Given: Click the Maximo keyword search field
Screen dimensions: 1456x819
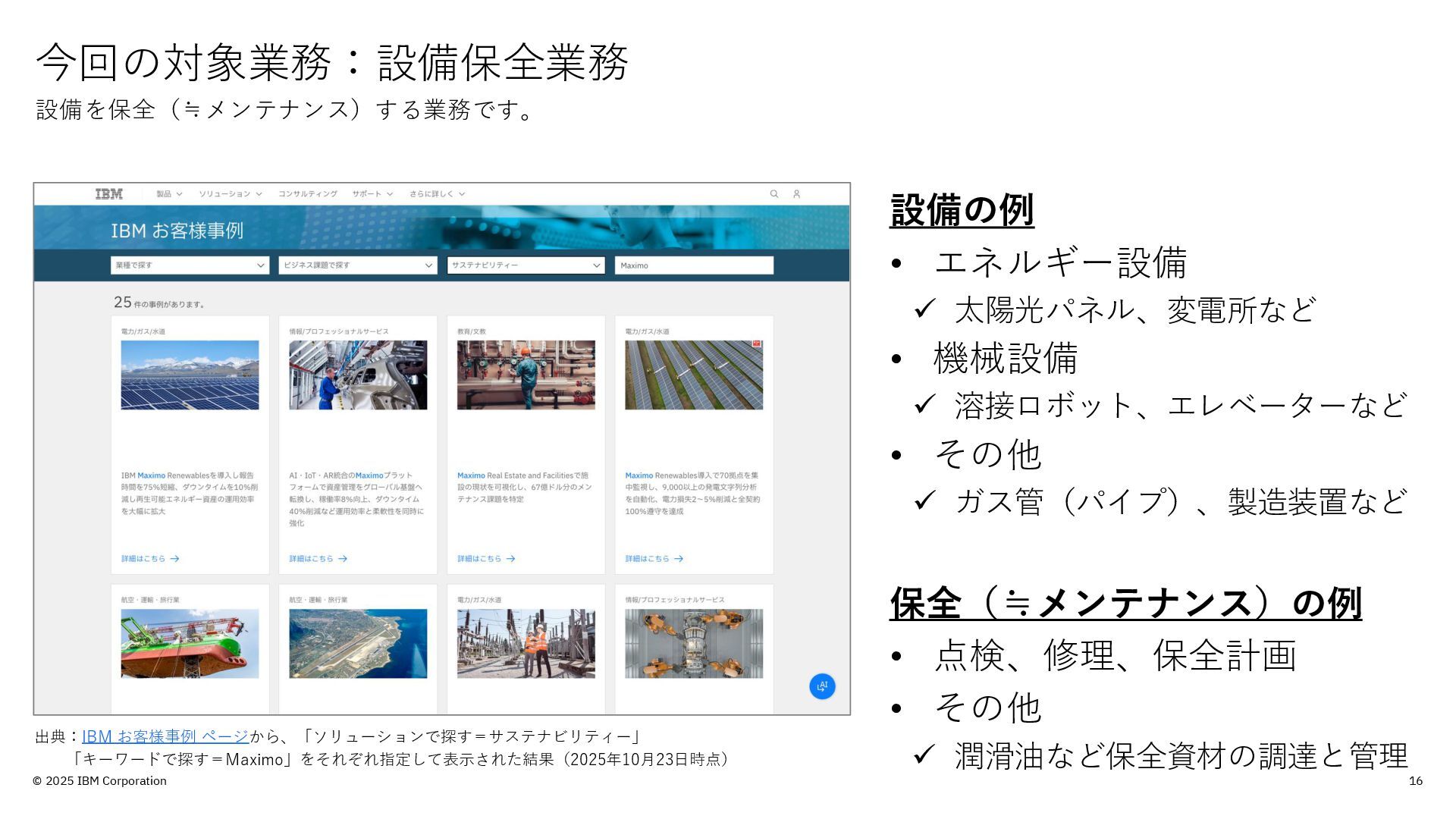Looking at the screenshot, I should coord(693,265).
